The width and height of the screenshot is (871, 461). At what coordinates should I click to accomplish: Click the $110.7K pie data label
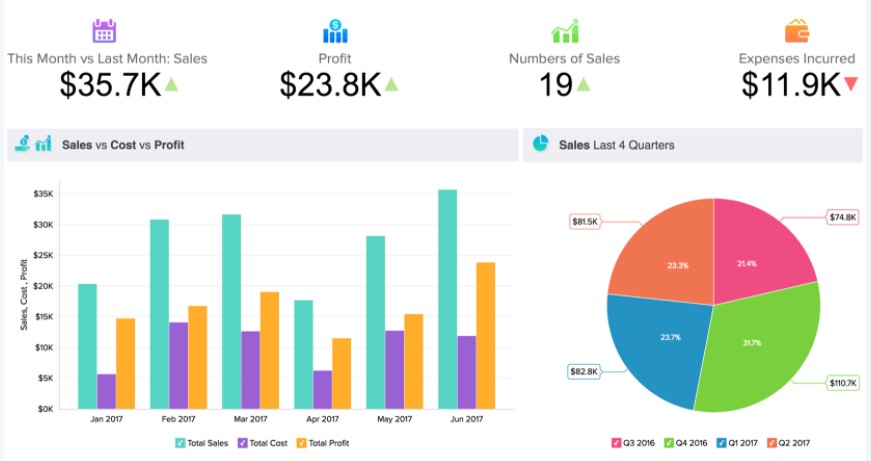841,383
